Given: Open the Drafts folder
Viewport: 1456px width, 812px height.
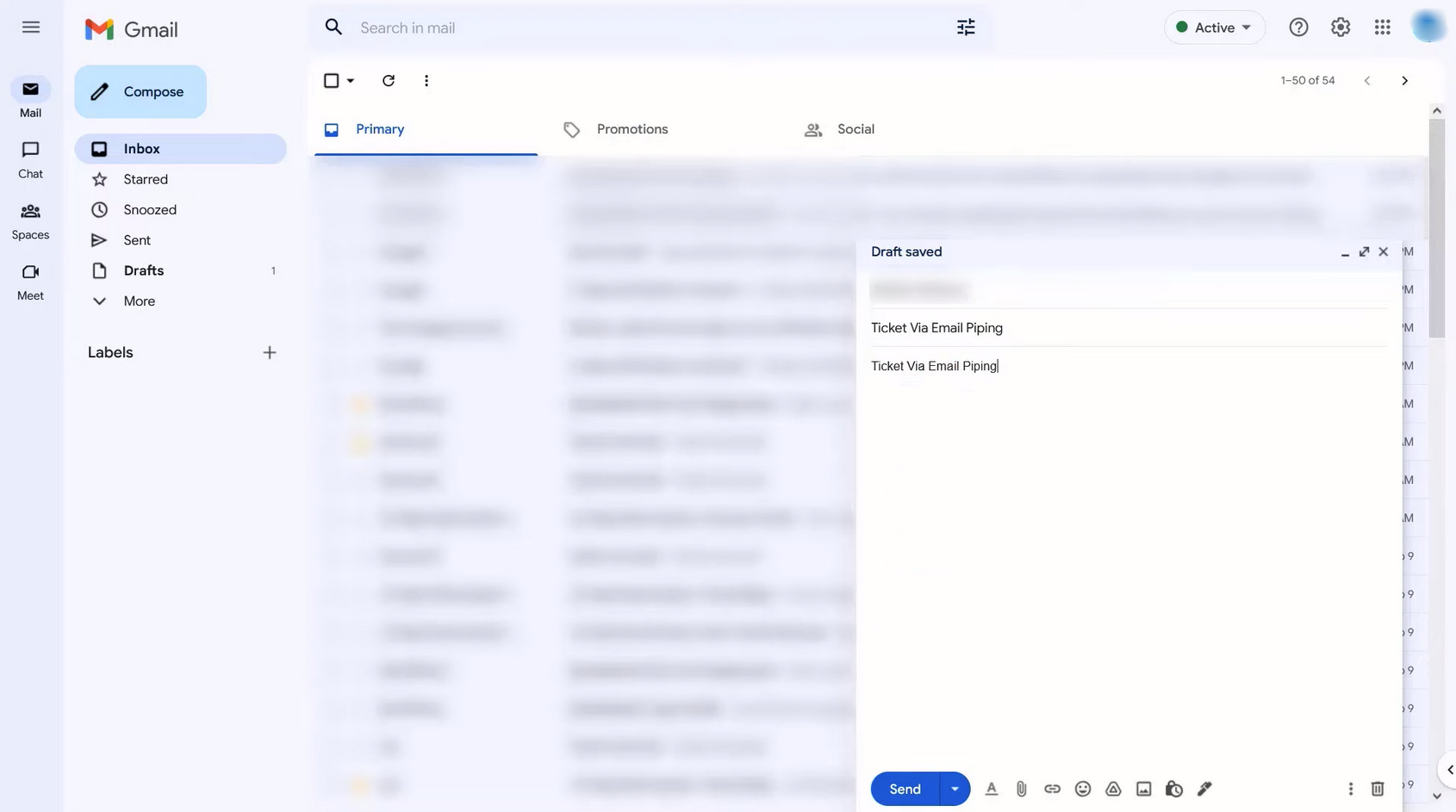Looking at the screenshot, I should click(143, 270).
